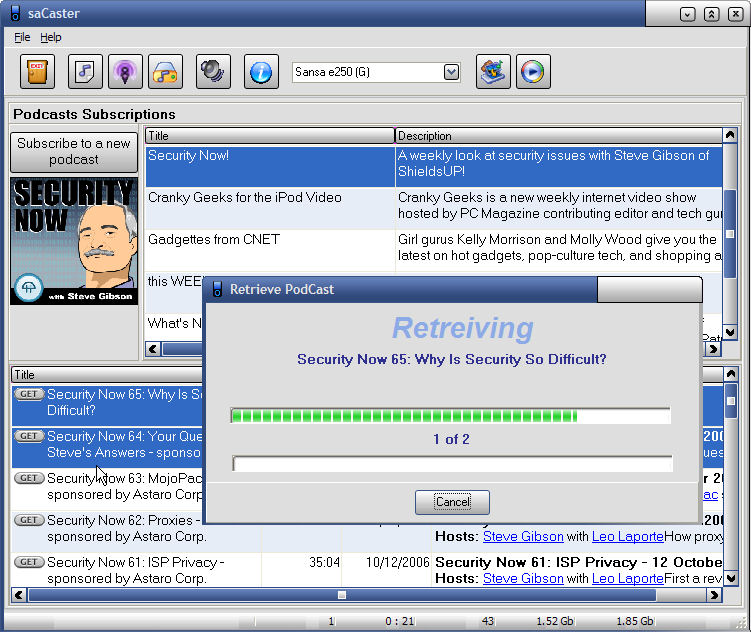The width and height of the screenshot is (751, 632).
Task: Click the Description column header
Action: coord(558,136)
